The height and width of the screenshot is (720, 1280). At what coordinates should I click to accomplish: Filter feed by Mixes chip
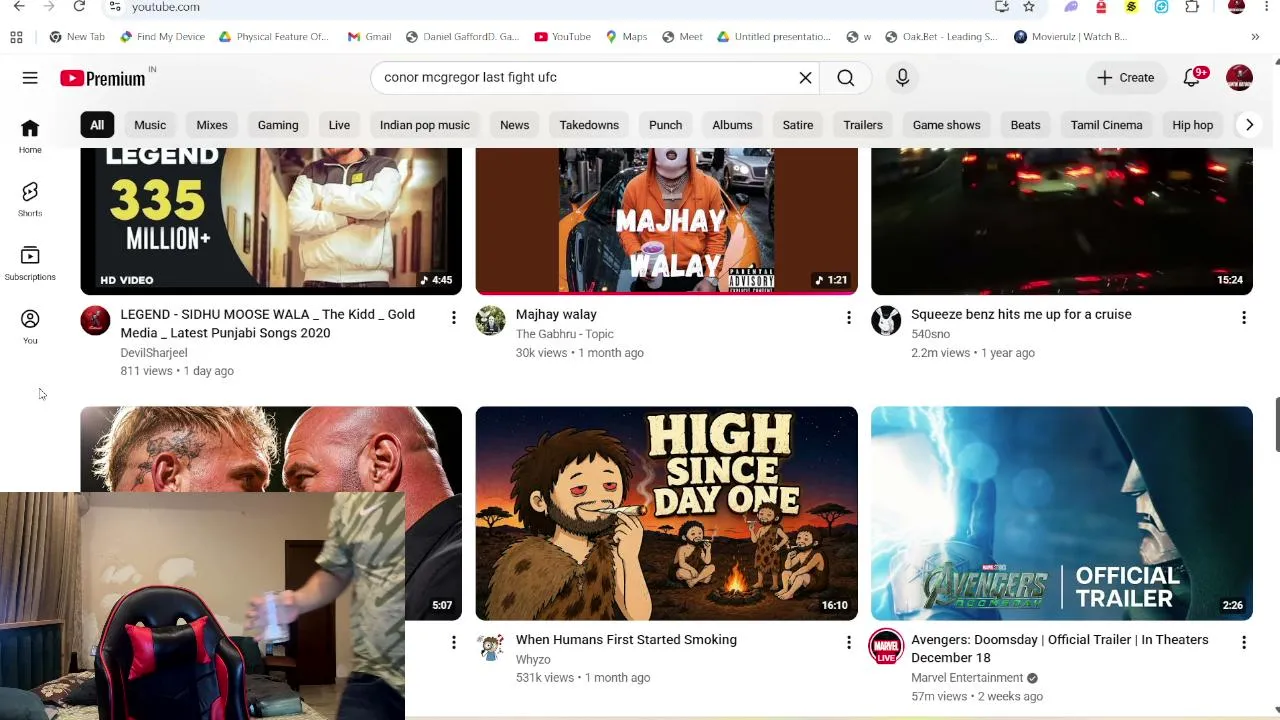(x=212, y=125)
